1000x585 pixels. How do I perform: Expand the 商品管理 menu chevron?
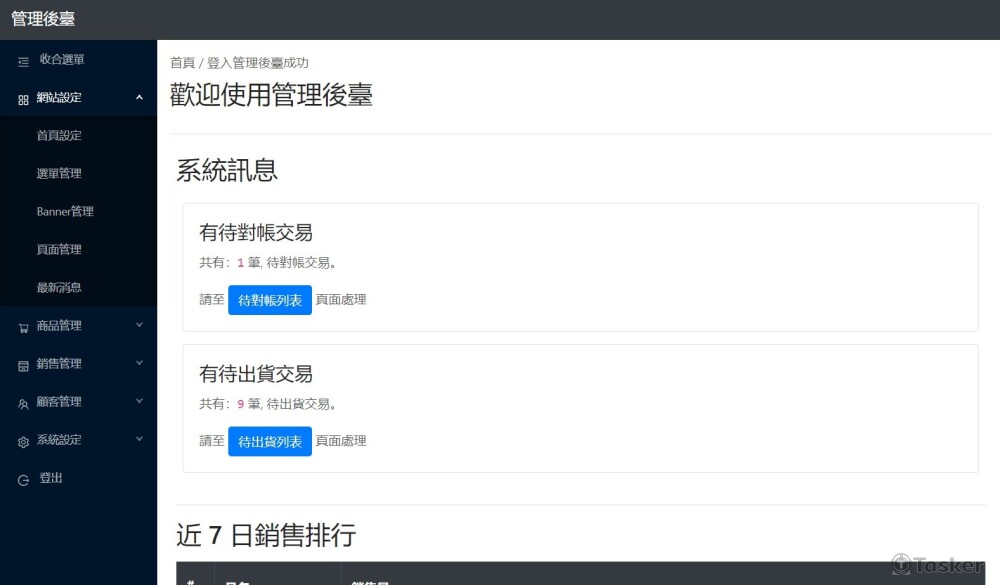point(139,325)
